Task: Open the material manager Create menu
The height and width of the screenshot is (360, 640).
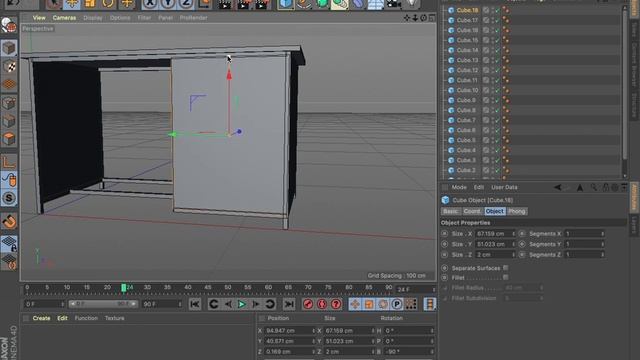Action: [x=41, y=318]
